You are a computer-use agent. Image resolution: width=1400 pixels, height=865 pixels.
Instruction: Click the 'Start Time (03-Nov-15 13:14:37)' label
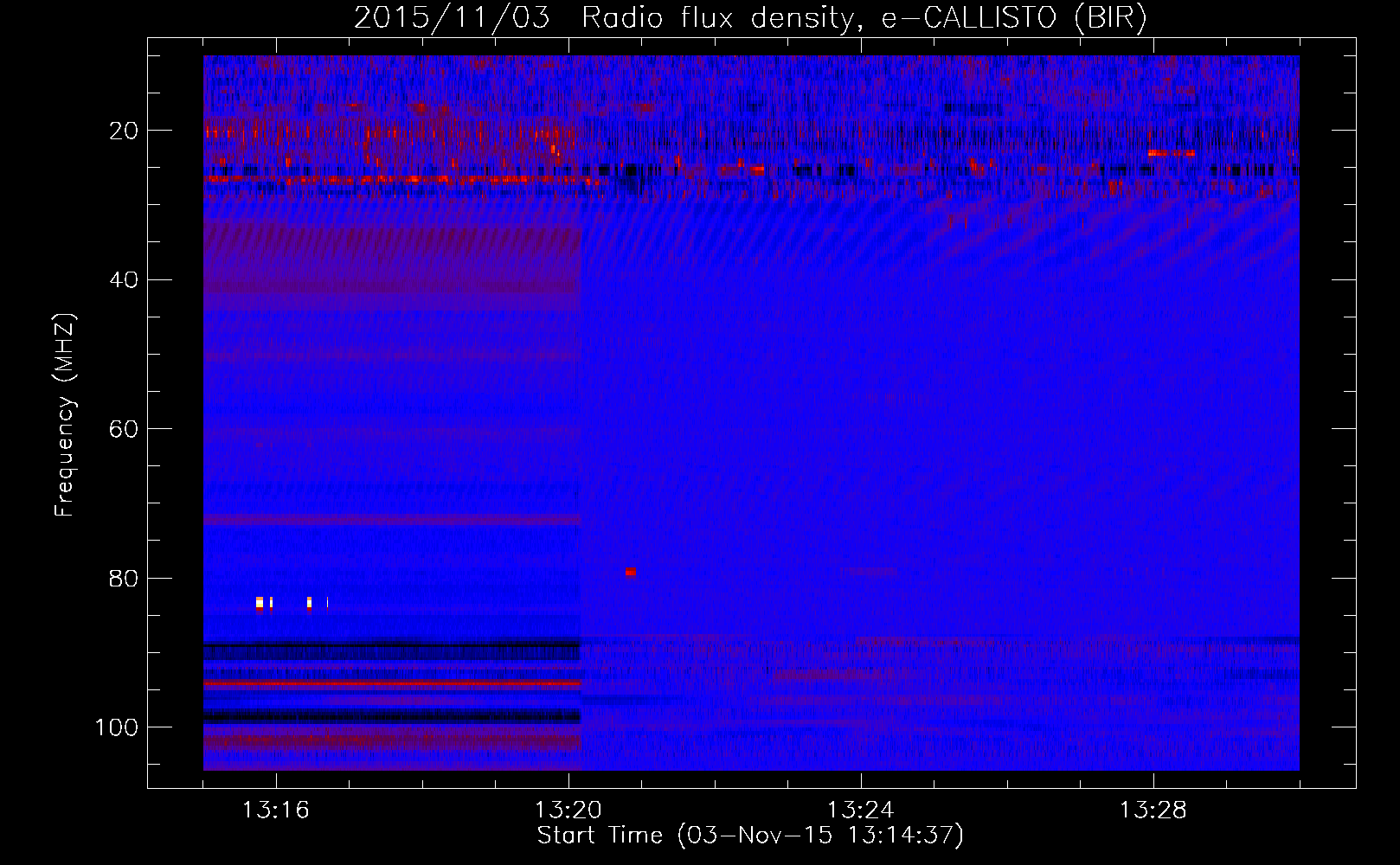point(750,836)
